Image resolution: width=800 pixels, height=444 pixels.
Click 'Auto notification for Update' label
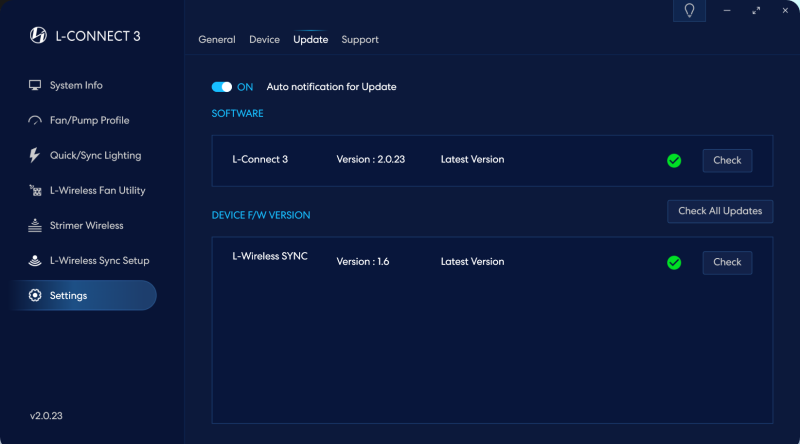click(331, 87)
